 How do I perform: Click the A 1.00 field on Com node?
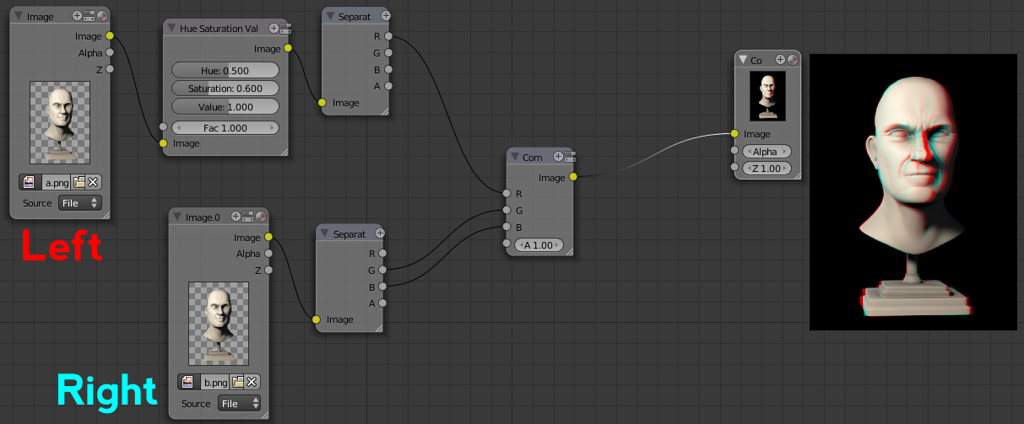(x=539, y=246)
